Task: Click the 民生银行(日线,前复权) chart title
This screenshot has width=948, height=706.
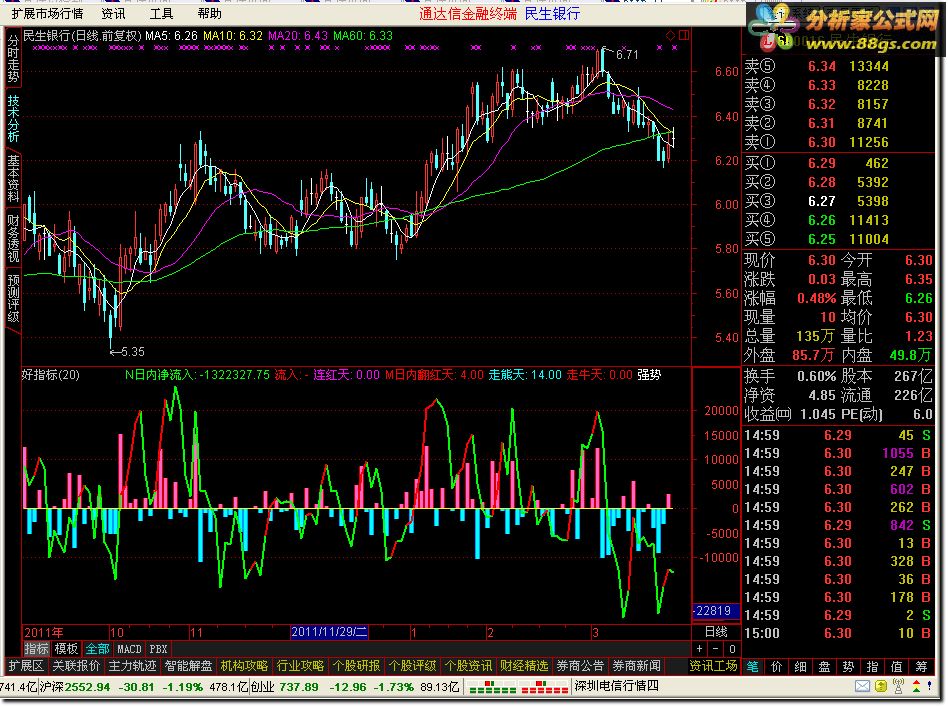Action: click(82, 36)
